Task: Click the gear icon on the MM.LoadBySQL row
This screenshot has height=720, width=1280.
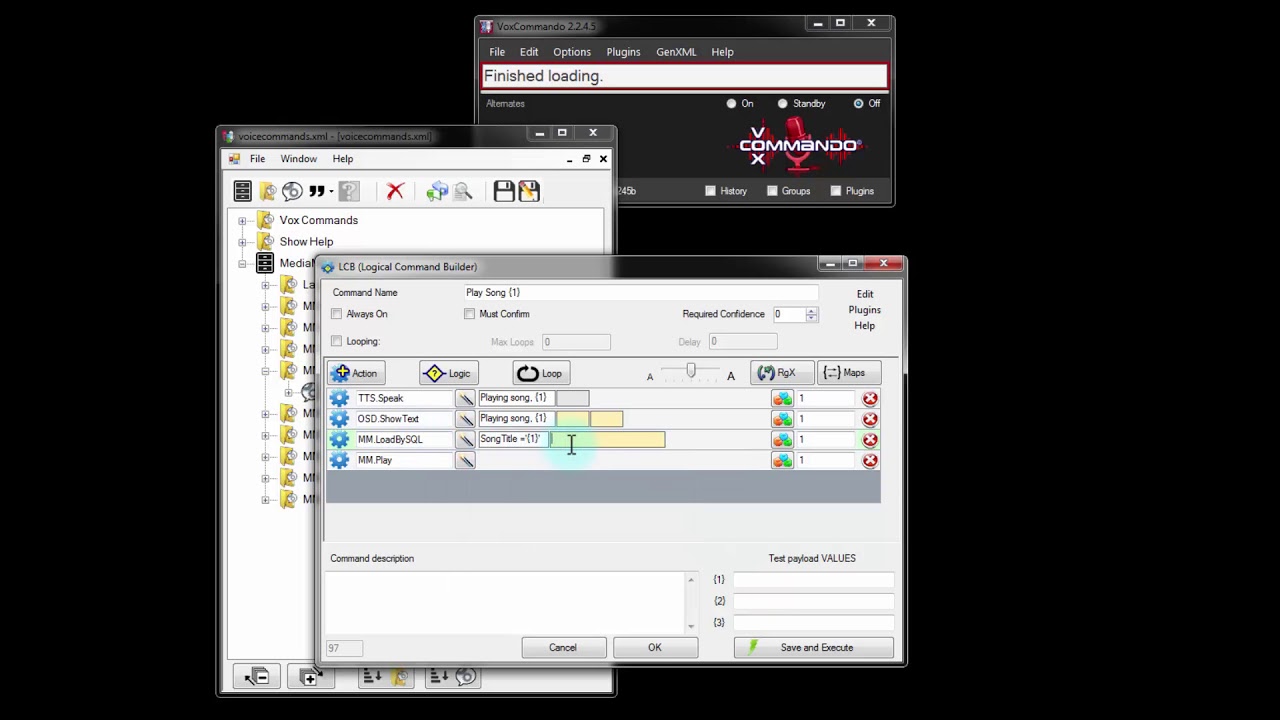Action: (x=339, y=439)
